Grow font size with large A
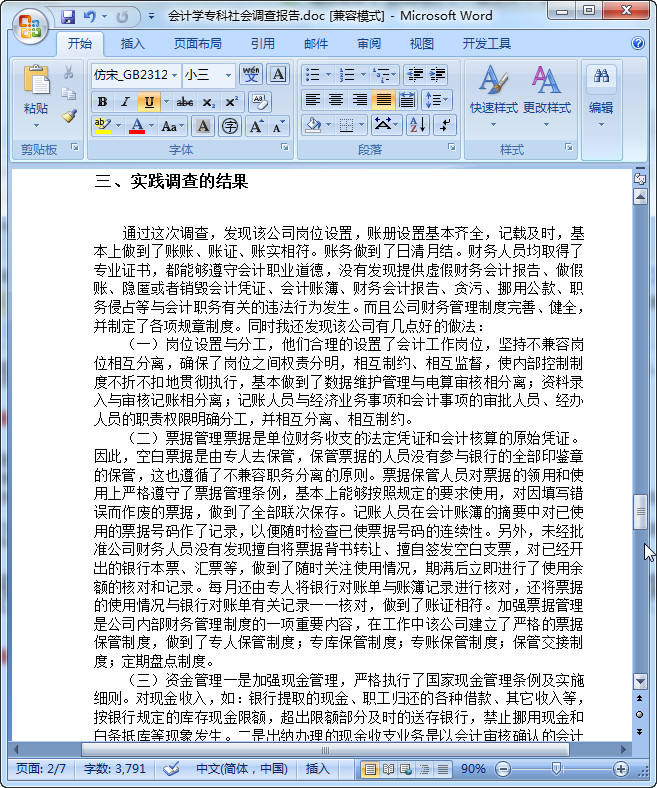The height and width of the screenshot is (788, 657). [255, 126]
